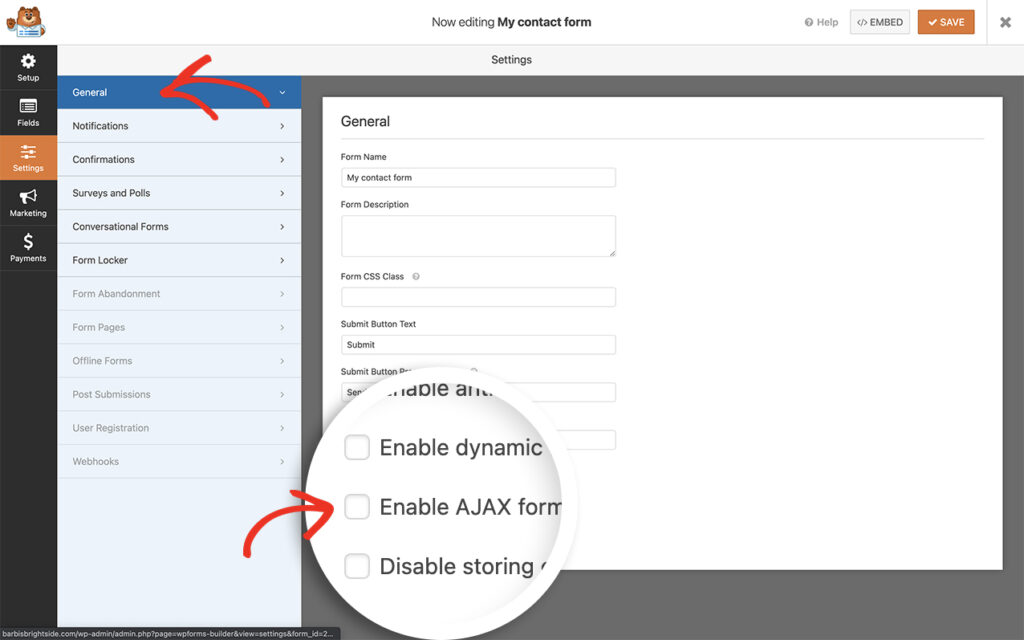Select Conversational Forms from settings menu

pos(180,226)
